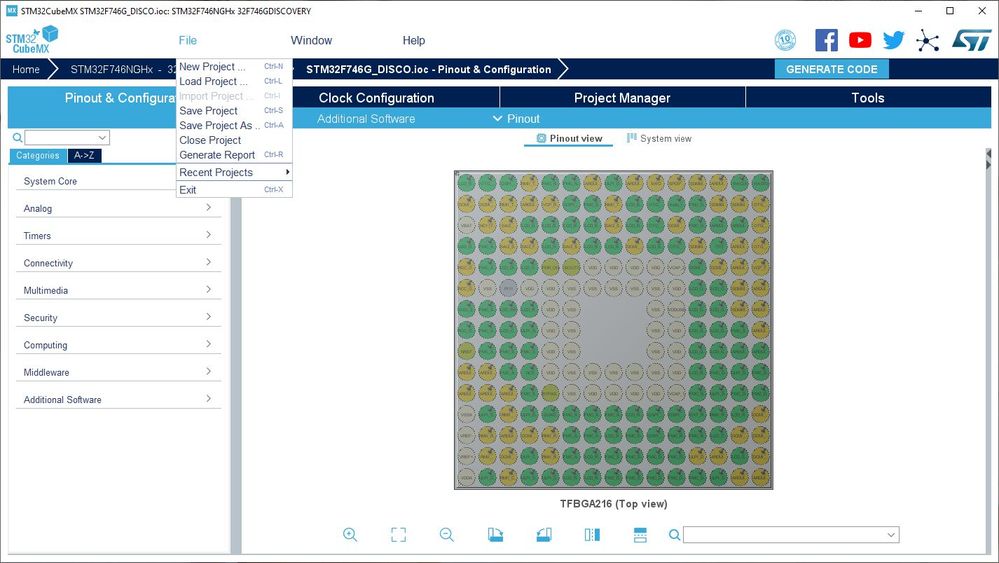Click the bottom pin search input field
Image resolution: width=999 pixels, height=563 pixels.
[784, 535]
